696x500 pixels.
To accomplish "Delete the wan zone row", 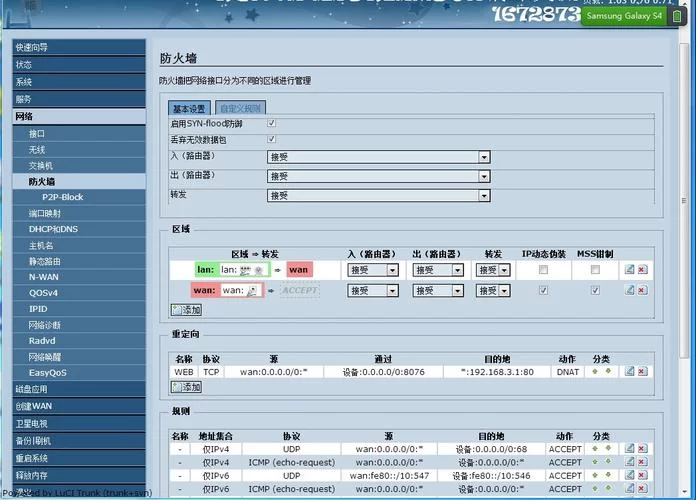I will click(642, 290).
